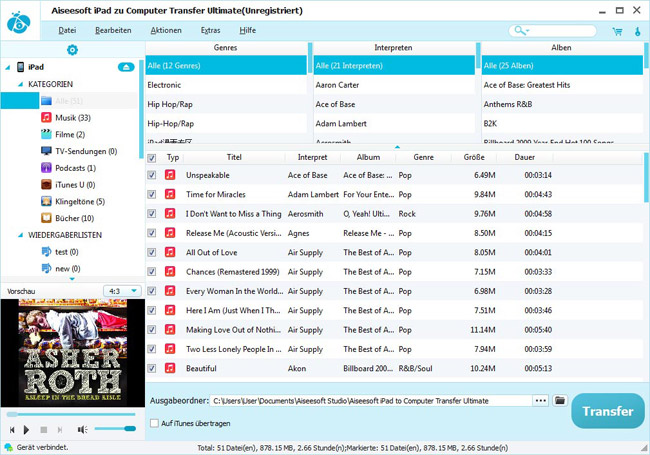Collapse the iPad device tree node
The image size is (650, 455).
click(x=7, y=67)
